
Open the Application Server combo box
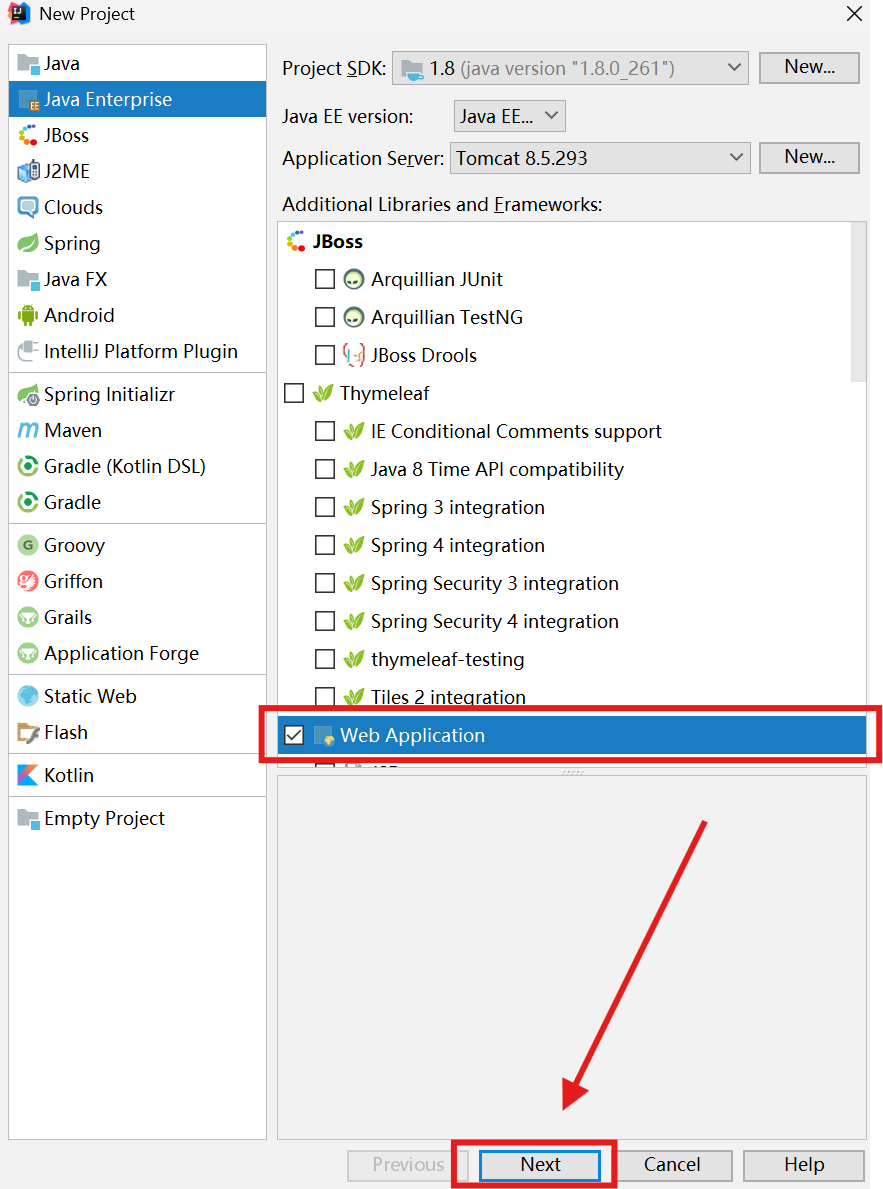tap(600, 158)
